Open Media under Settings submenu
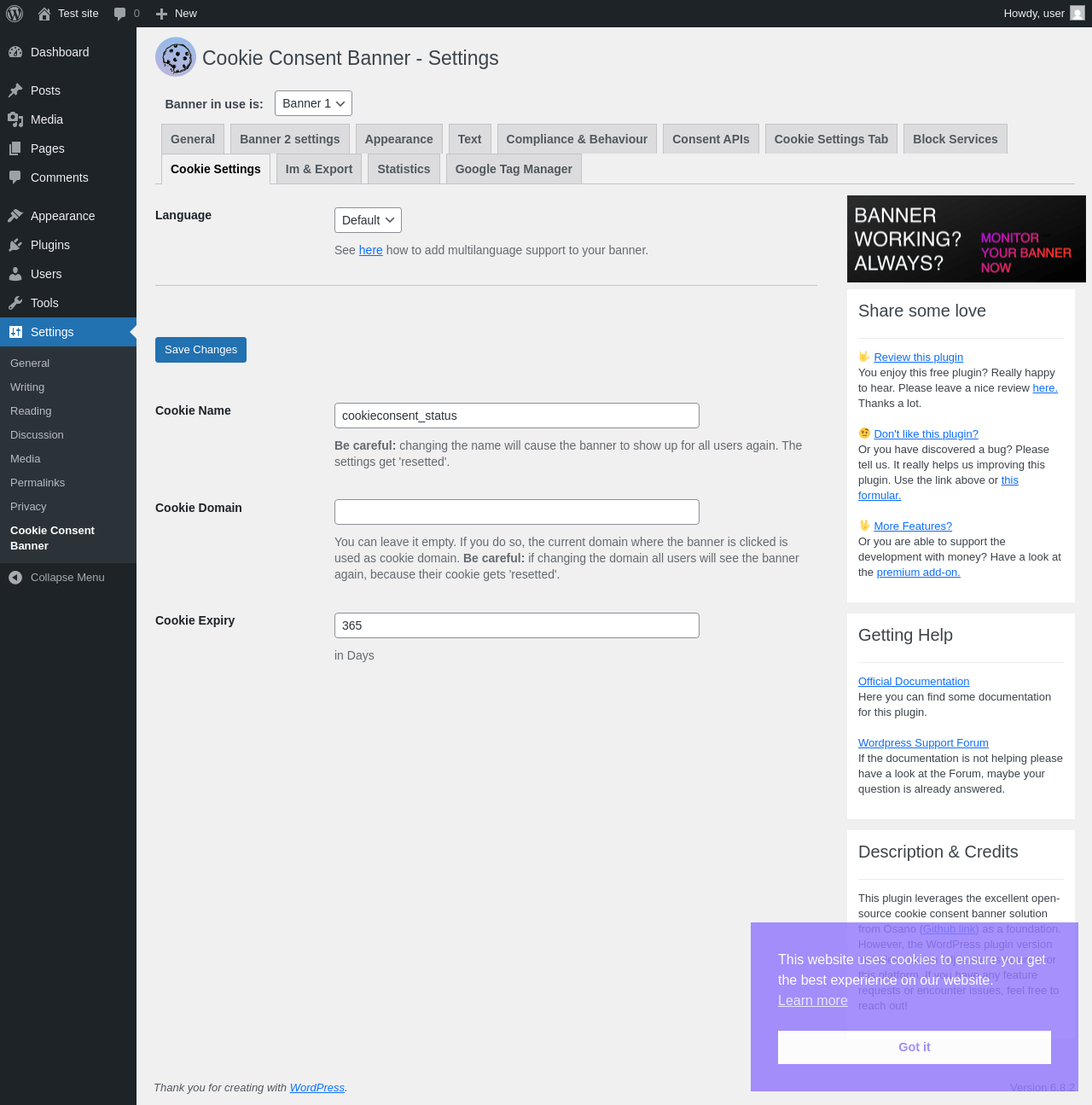1092x1105 pixels. tap(26, 459)
